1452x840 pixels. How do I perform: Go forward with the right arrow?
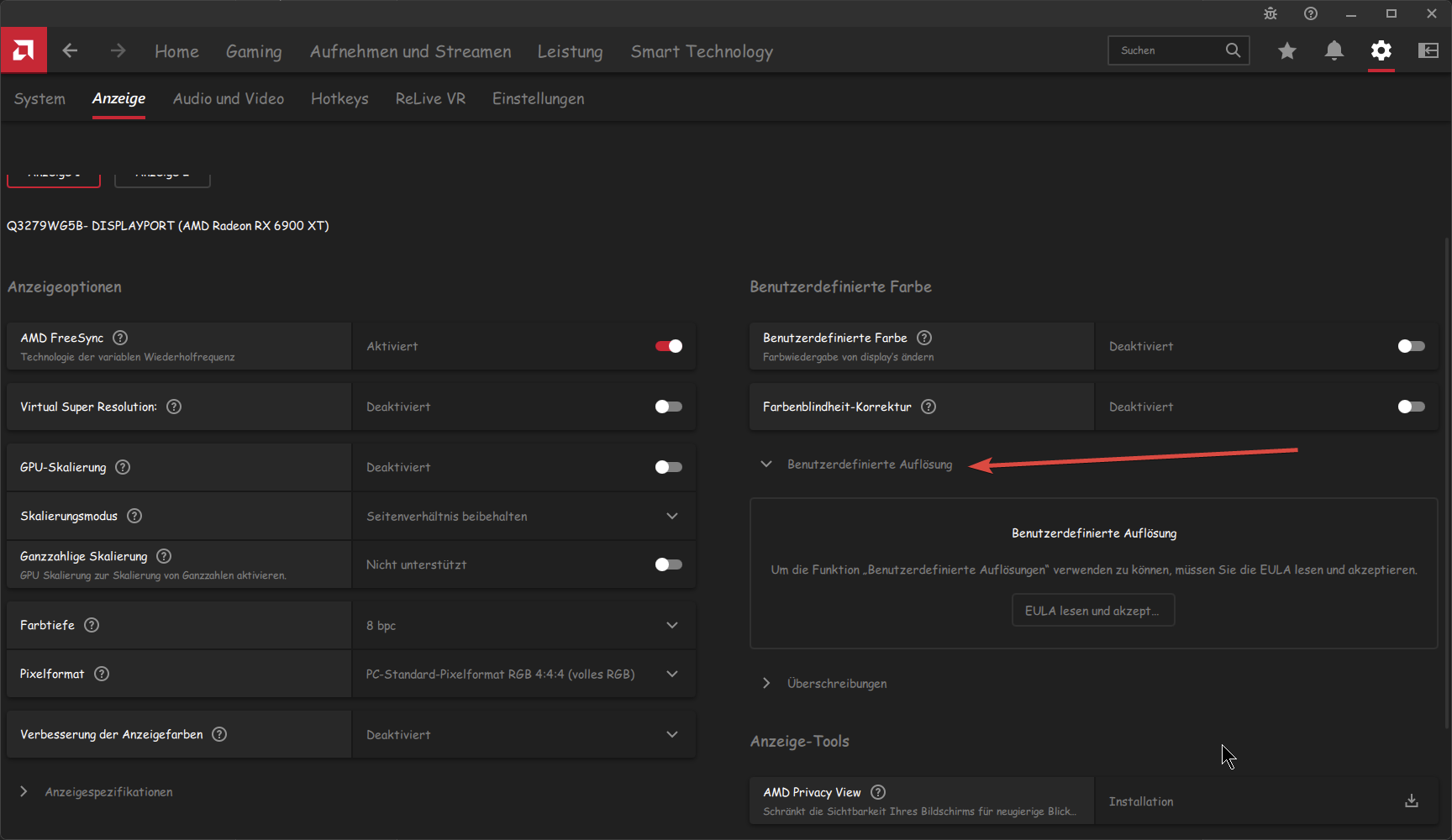[118, 50]
